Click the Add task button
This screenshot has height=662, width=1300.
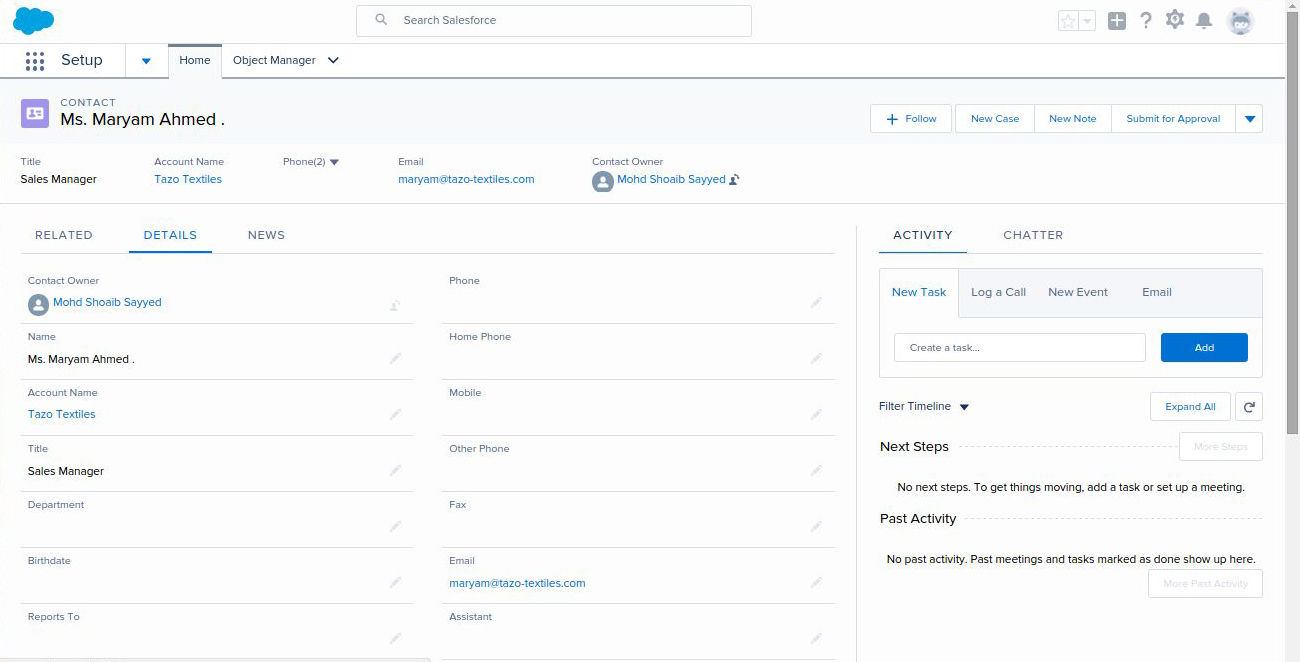pyautogui.click(x=1204, y=347)
